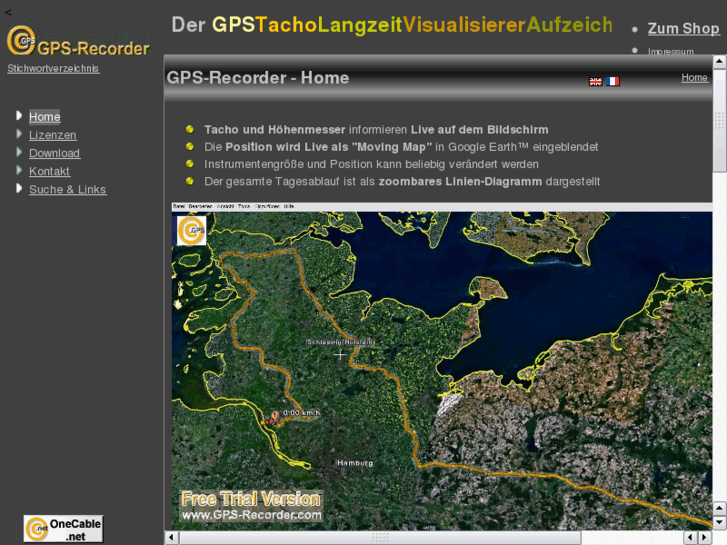
Task: Click the Hamburg label on map
Action: click(355, 463)
